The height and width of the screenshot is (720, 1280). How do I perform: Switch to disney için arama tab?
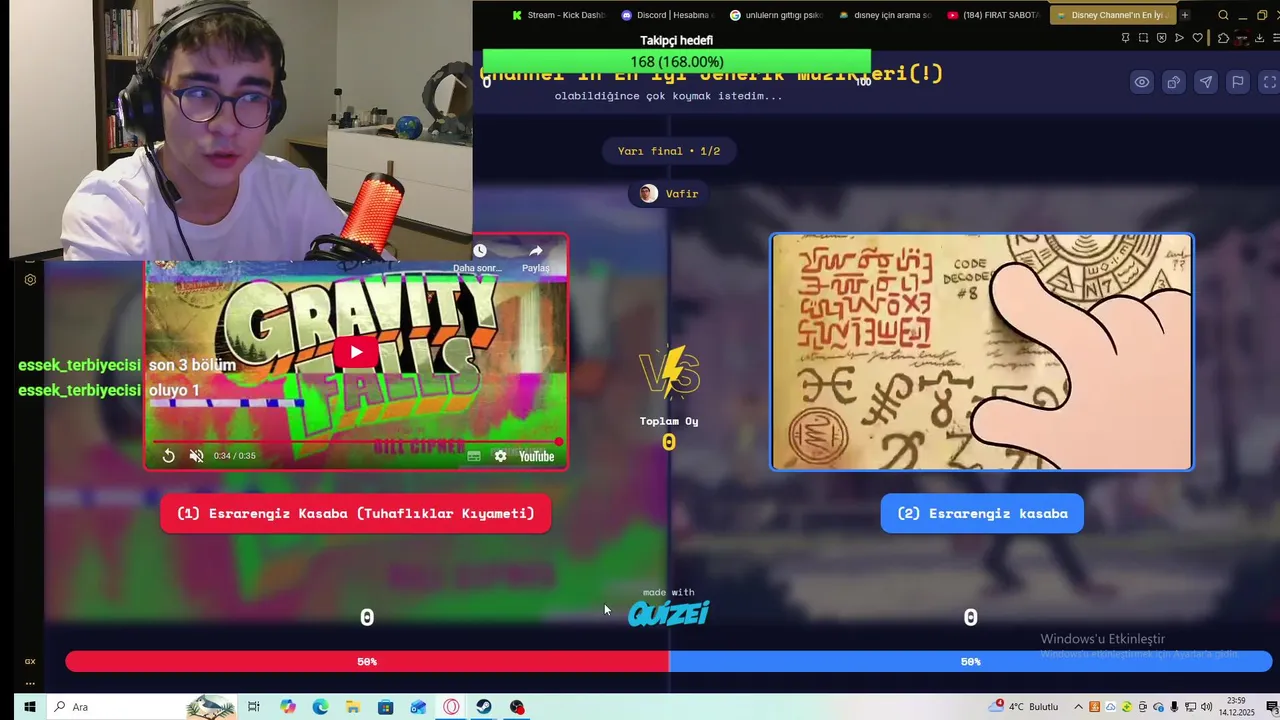pyautogui.click(x=885, y=15)
